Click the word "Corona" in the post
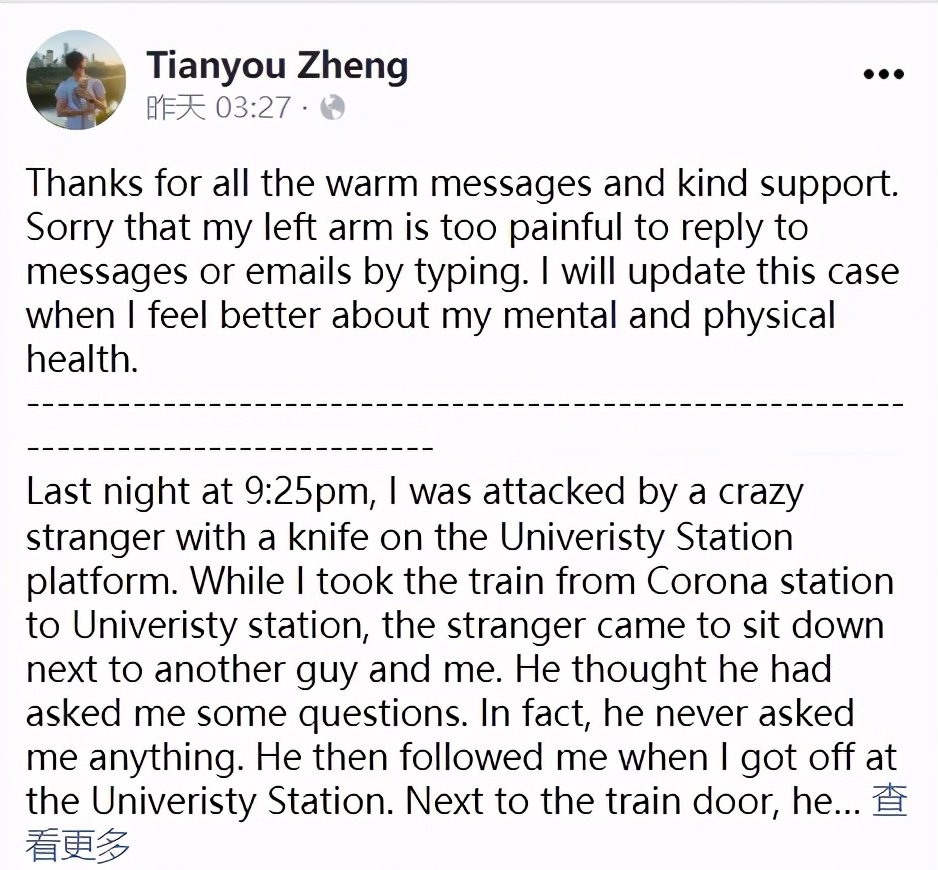This screenshot has height=870, width=938. (706, 581)
